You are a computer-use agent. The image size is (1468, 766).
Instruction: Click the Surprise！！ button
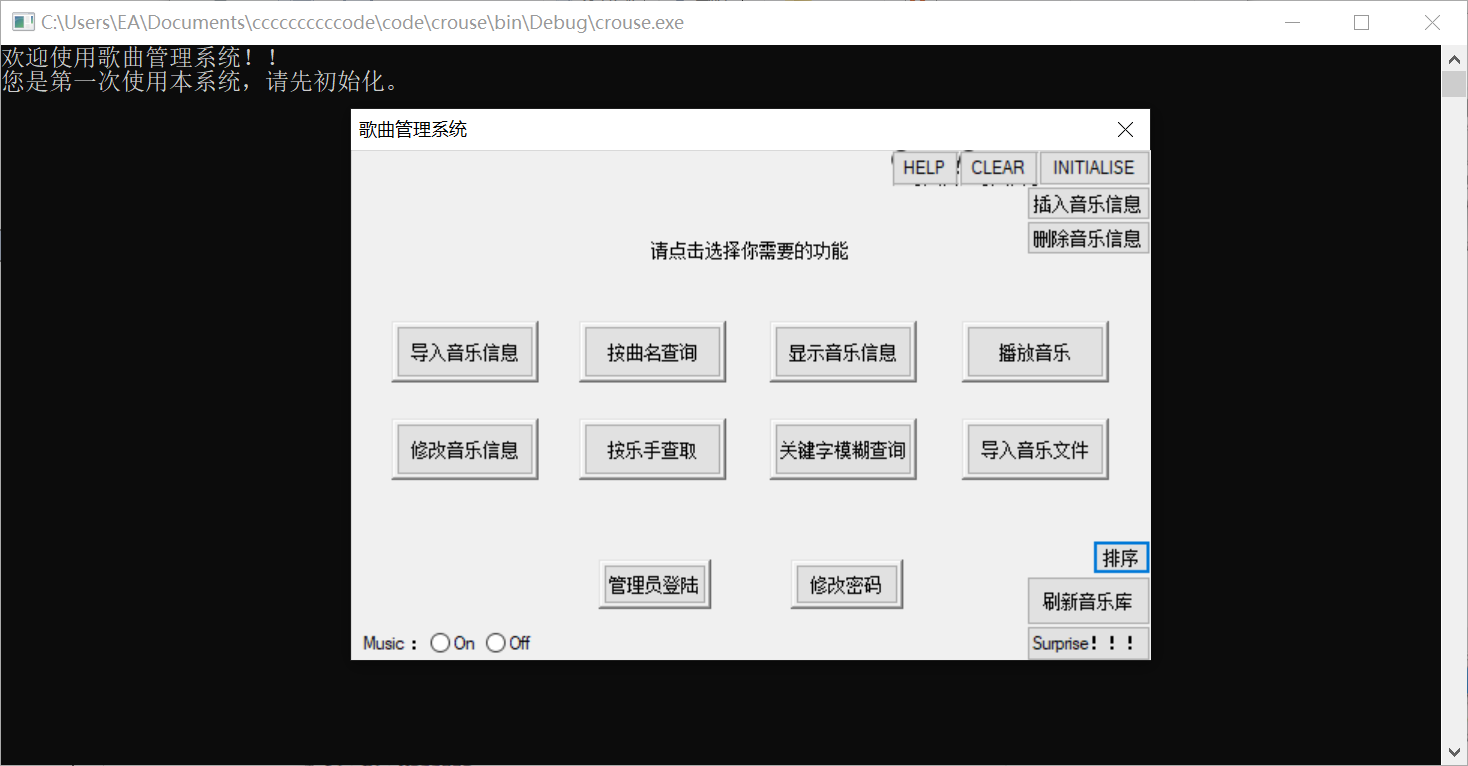(1087, 643)
